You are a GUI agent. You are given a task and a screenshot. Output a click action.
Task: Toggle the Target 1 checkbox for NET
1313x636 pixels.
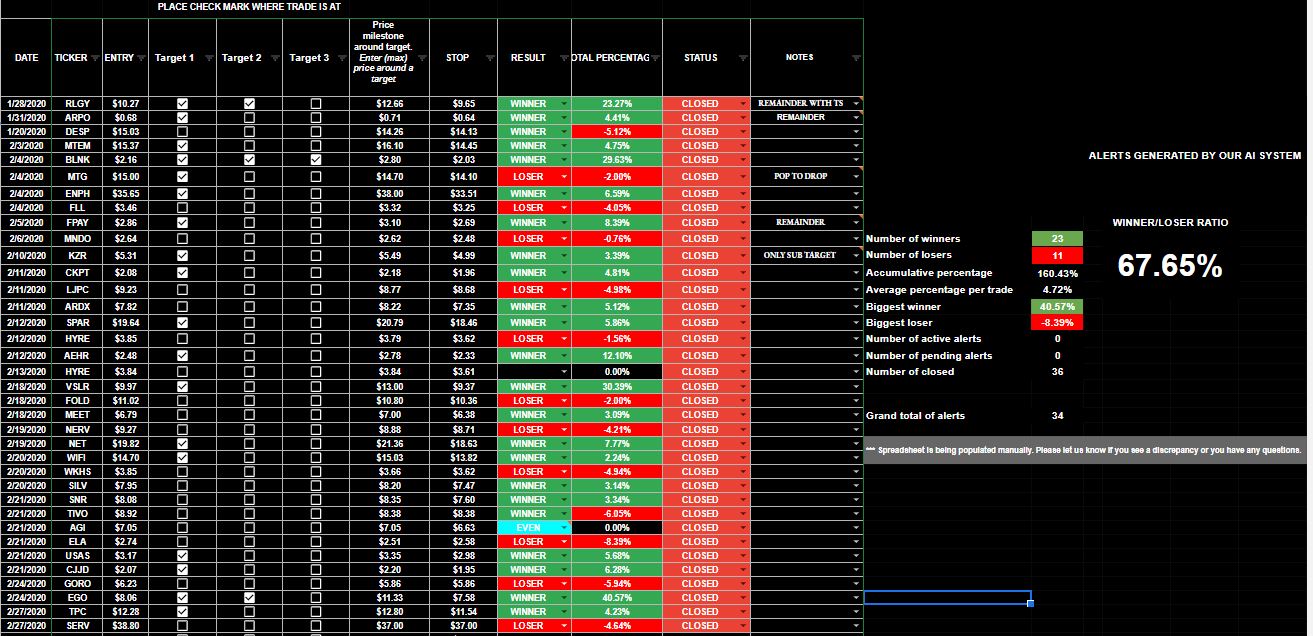pos(182,444)
